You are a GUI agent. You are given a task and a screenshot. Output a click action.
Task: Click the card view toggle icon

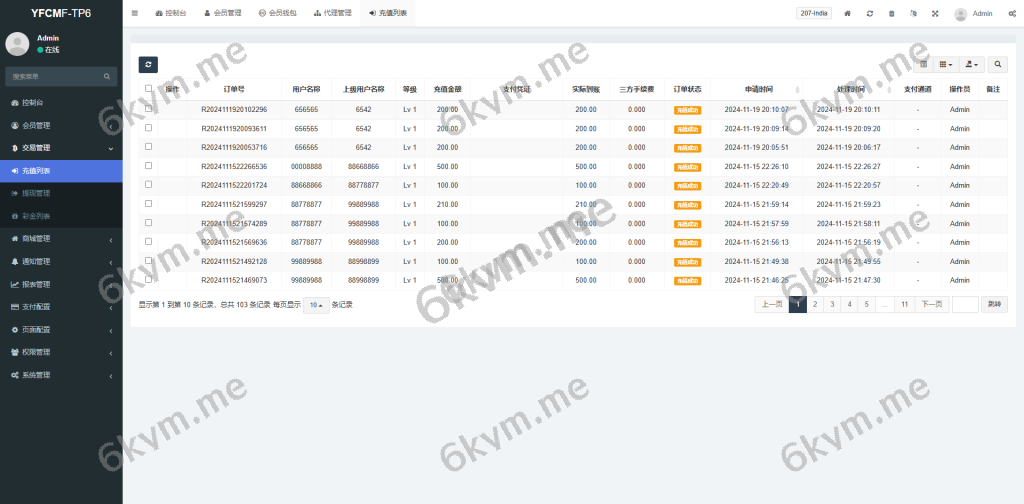pyautogui.click(x=924, y=64)
